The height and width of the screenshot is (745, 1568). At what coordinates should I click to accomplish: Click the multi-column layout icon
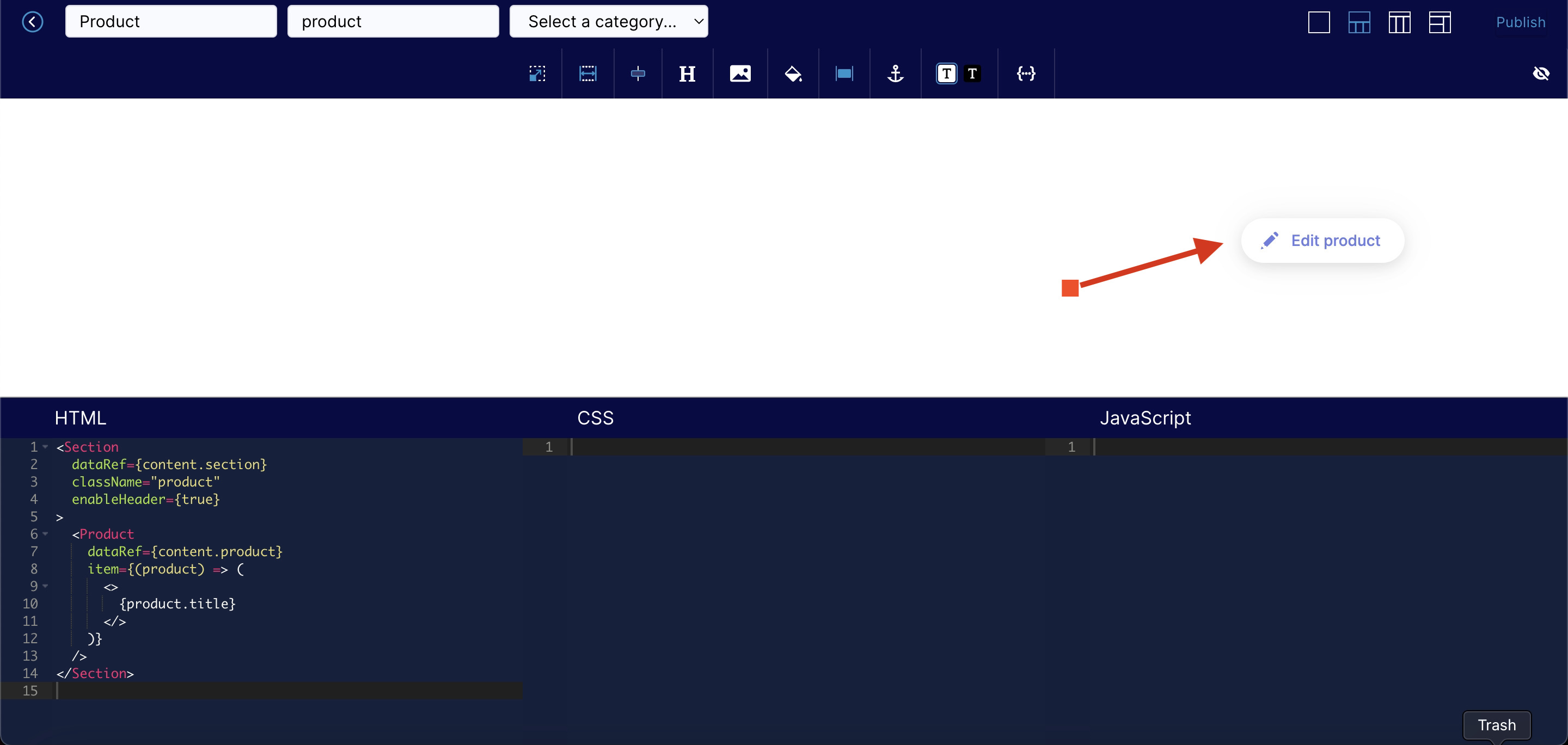[1398, 21]
